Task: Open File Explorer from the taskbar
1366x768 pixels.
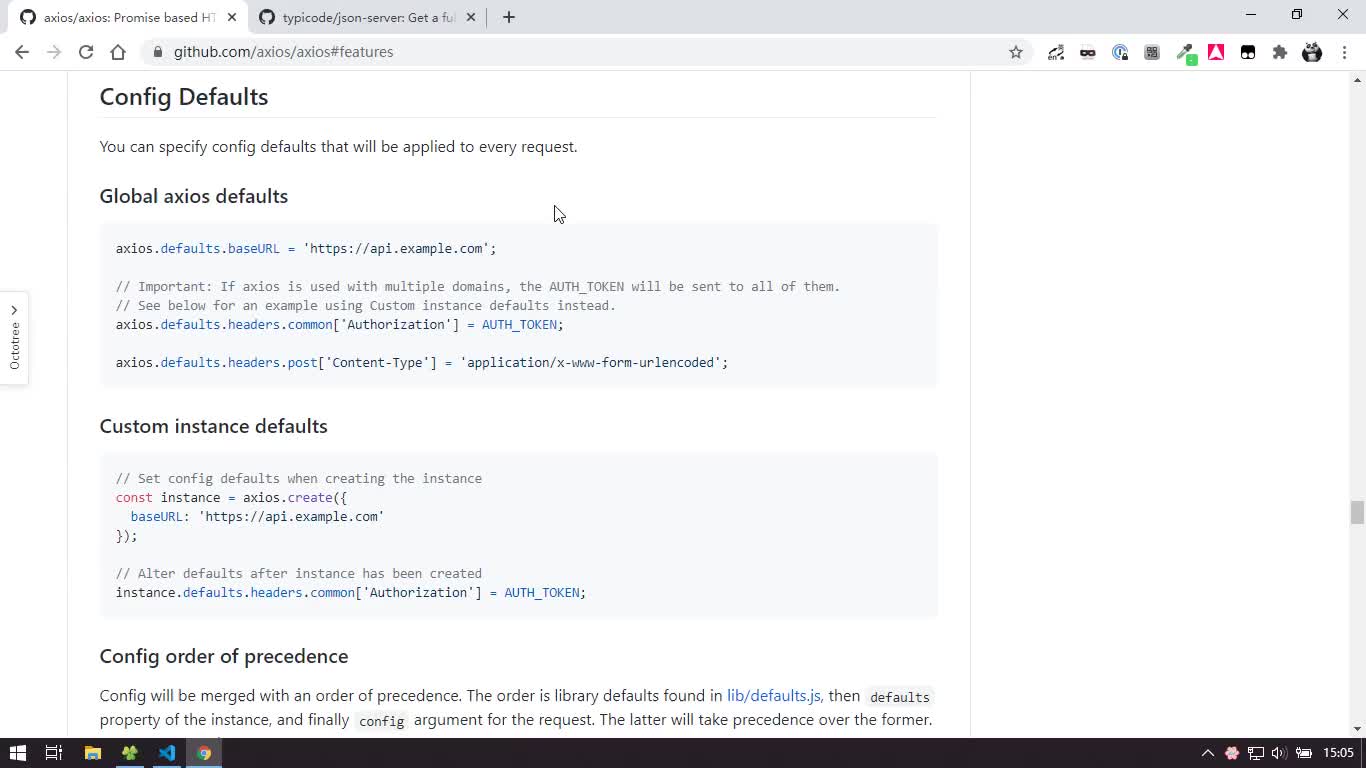Action: (92, 753)
